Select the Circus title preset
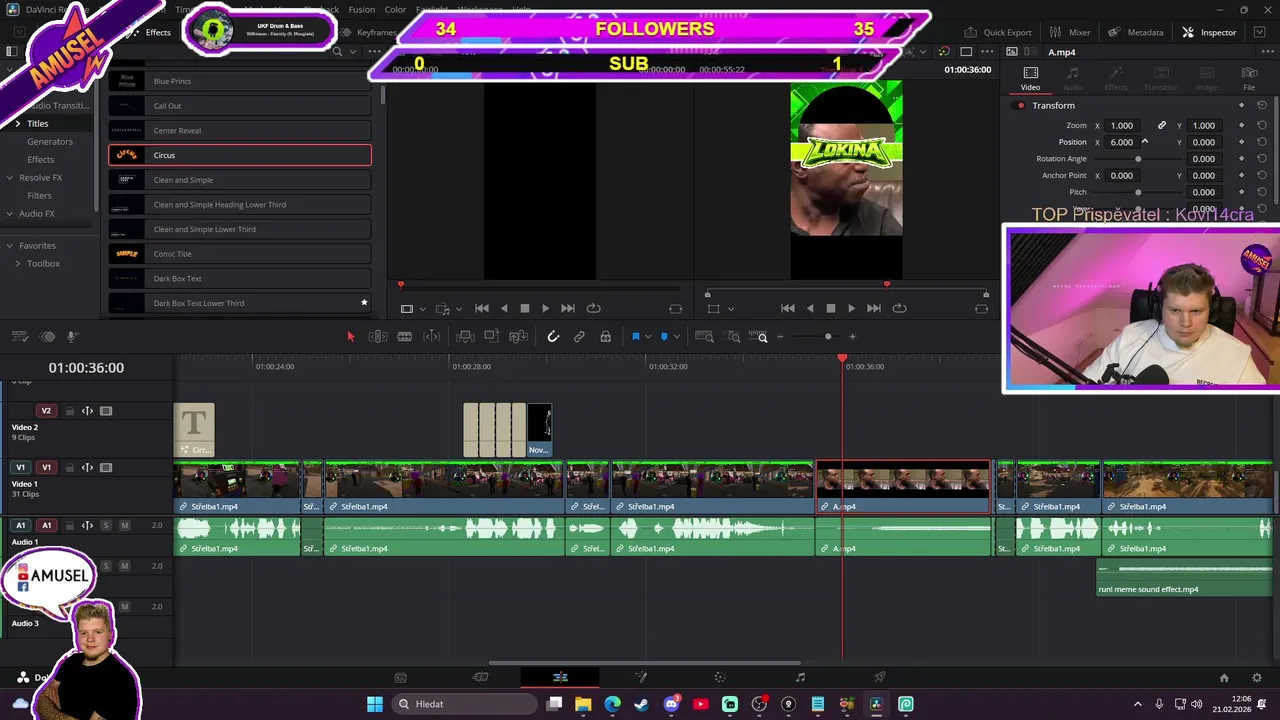Viewport: 1280px width, 720px height. [240, 155]
